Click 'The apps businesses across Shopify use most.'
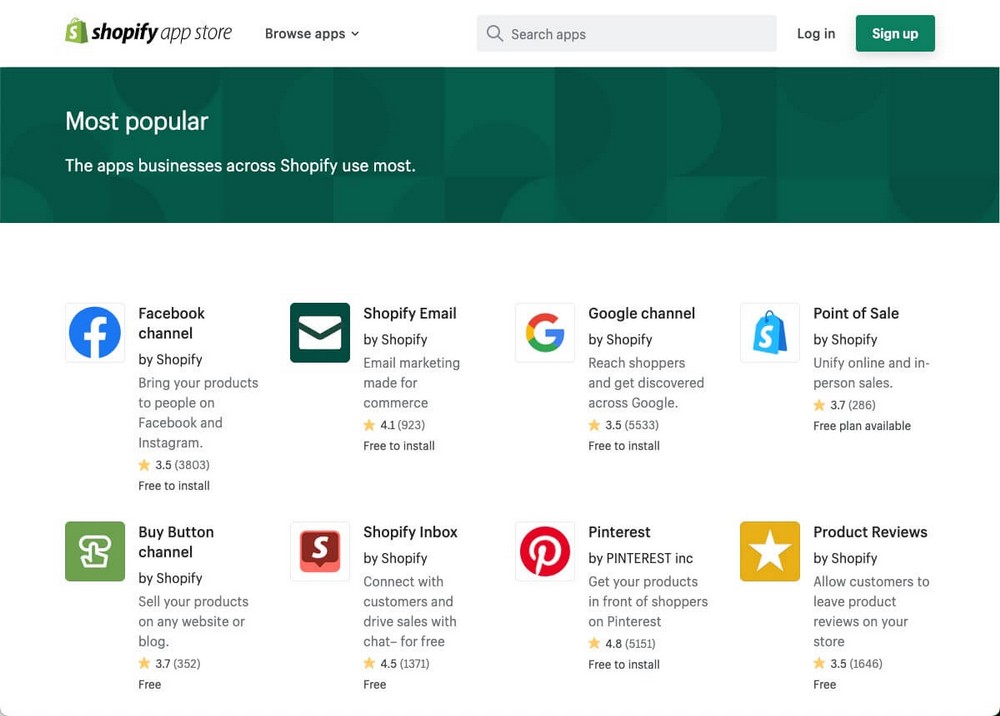This screenshot has width=1000, height=716. tap(240, 166)
